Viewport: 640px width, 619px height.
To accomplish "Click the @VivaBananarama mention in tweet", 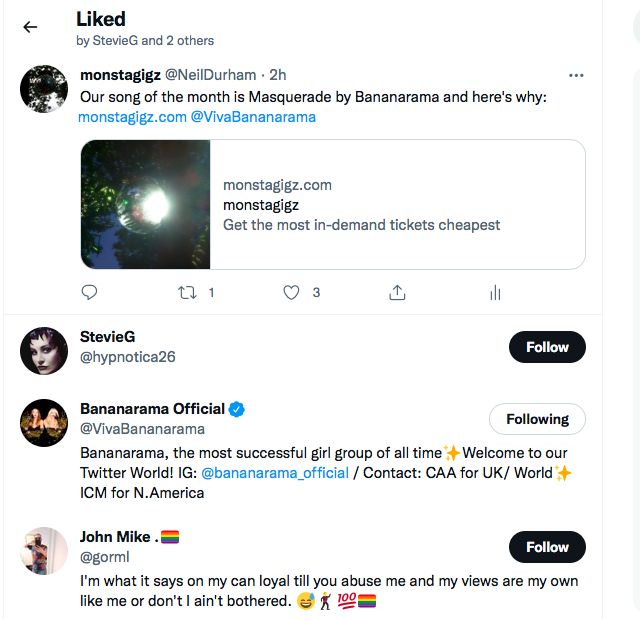I will (253, 117).
